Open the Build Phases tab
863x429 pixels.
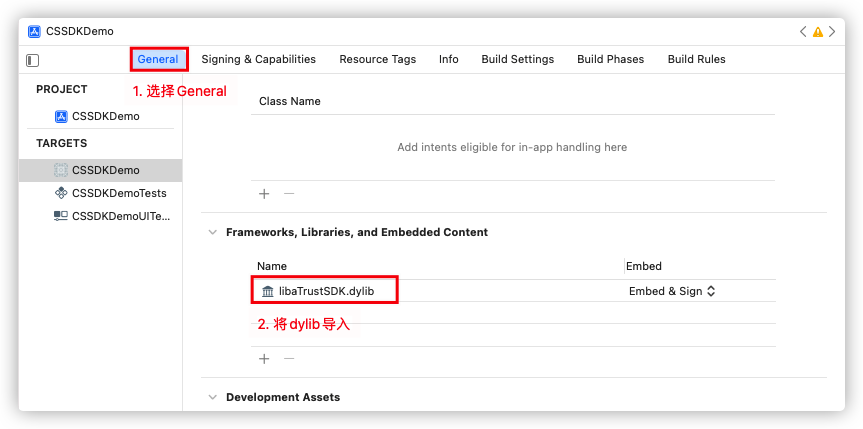[610, 59]
